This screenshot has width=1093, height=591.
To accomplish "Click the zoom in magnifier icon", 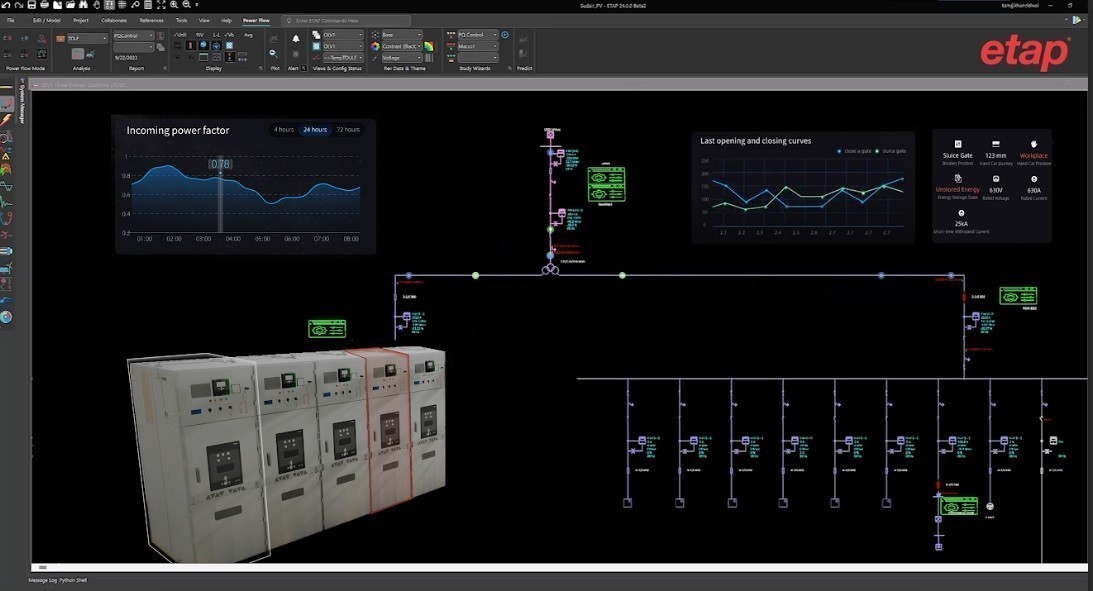I will point(174,5).
